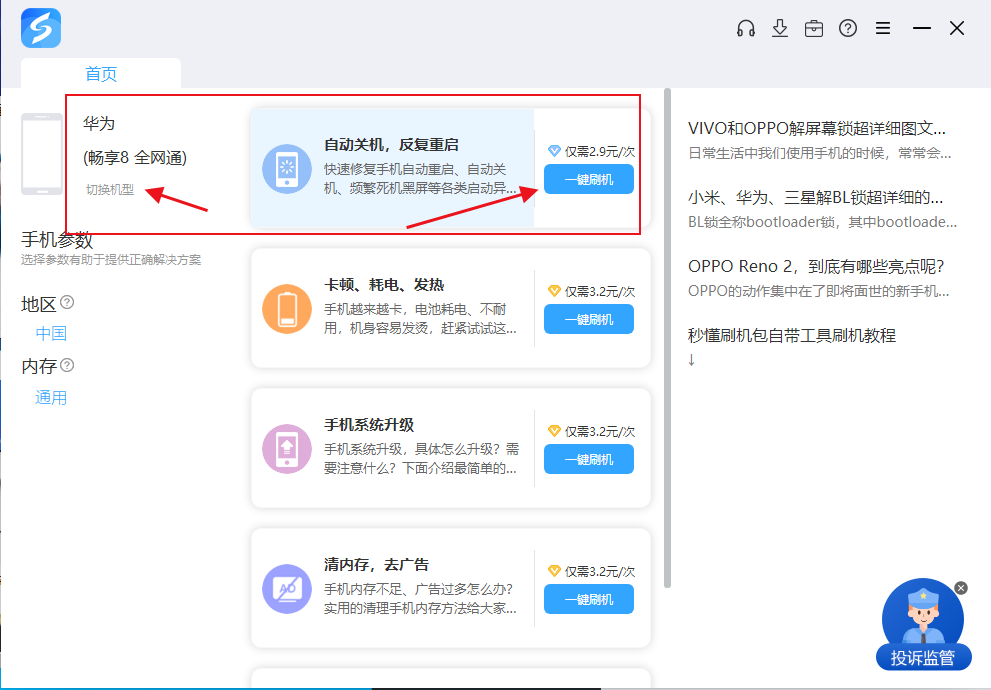Click the ad-block icon for 清内存，去广告

tap(287, 589)
